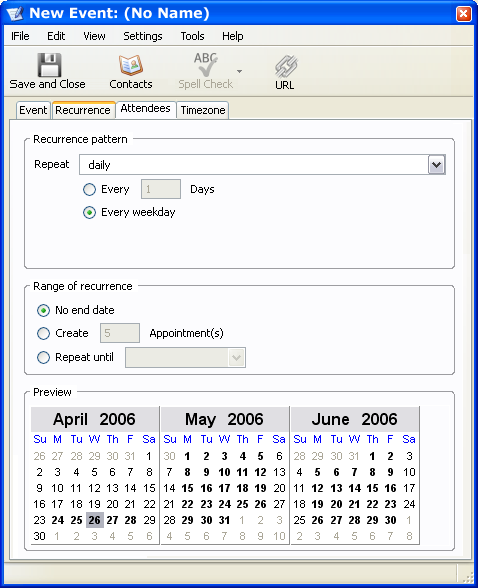Open Contacts address book icon
The width and height of the screenshot is (478, 588).
click(131, 65)
